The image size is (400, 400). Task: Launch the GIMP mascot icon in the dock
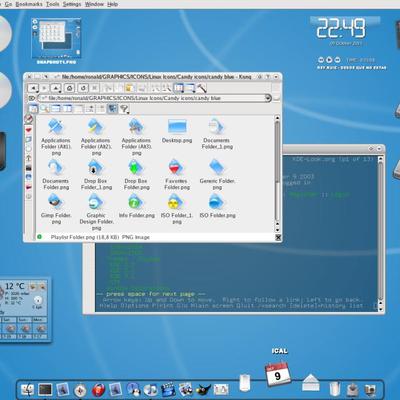pyautogui.click(x=203, y=389)
